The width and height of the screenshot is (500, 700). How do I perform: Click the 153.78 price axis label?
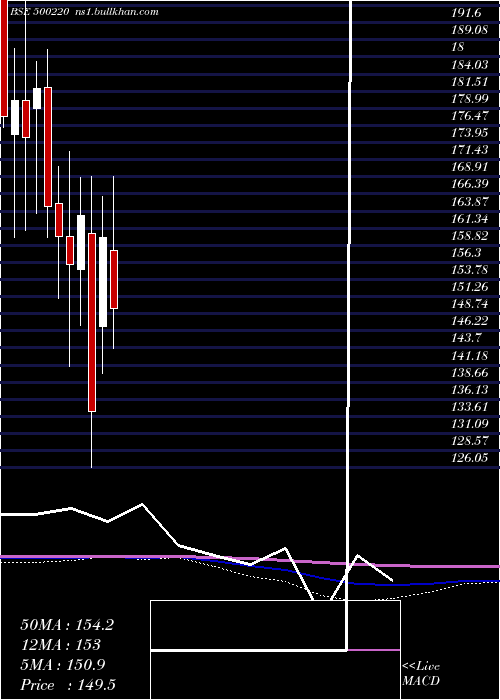pos(470,270)
